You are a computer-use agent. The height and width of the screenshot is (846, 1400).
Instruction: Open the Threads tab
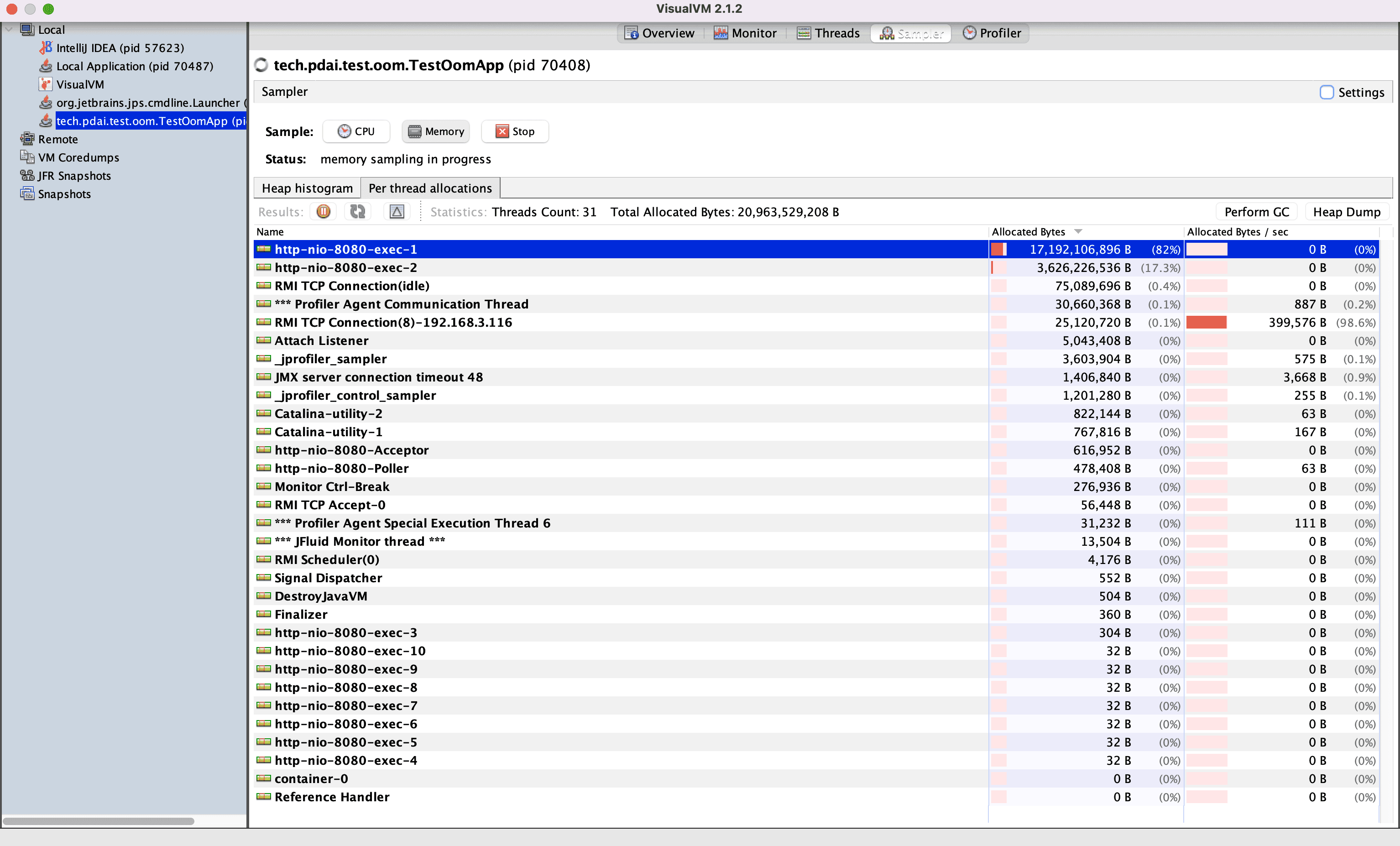point(828,33)
